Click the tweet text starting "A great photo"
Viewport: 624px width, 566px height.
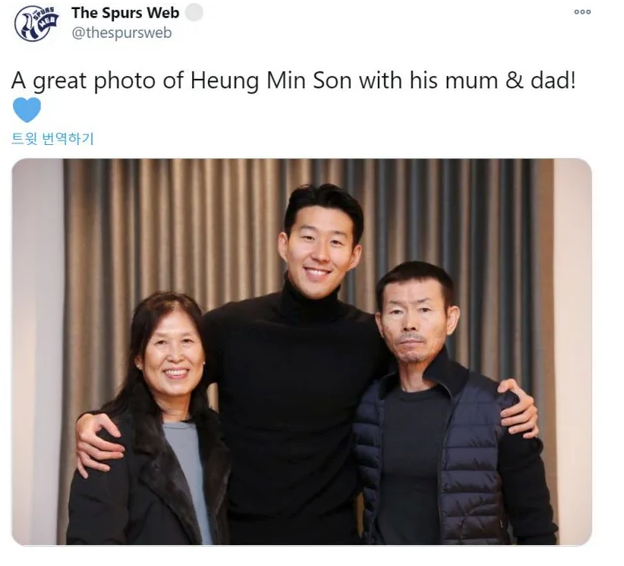click(x=294, y=80)
